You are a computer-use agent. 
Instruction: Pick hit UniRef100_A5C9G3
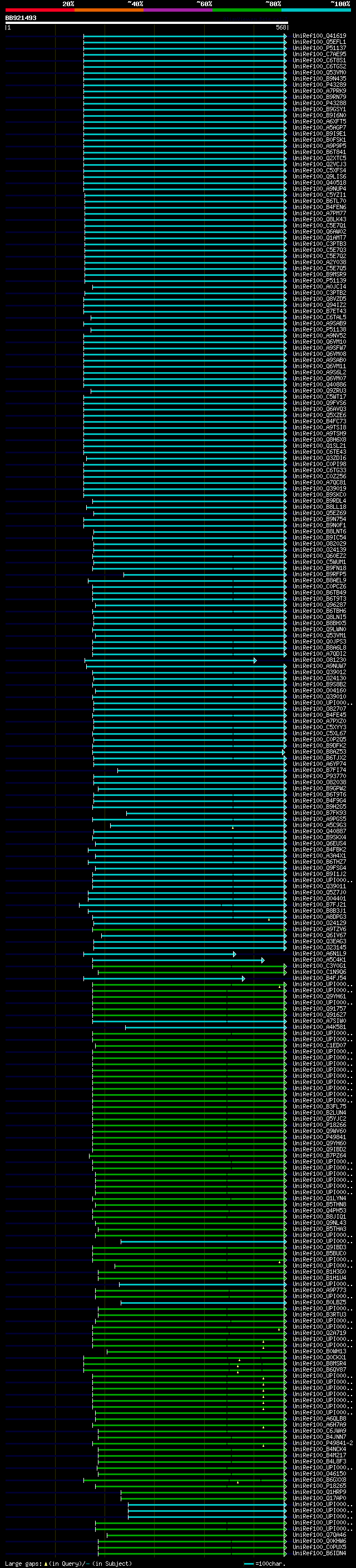tap(319, 825)
